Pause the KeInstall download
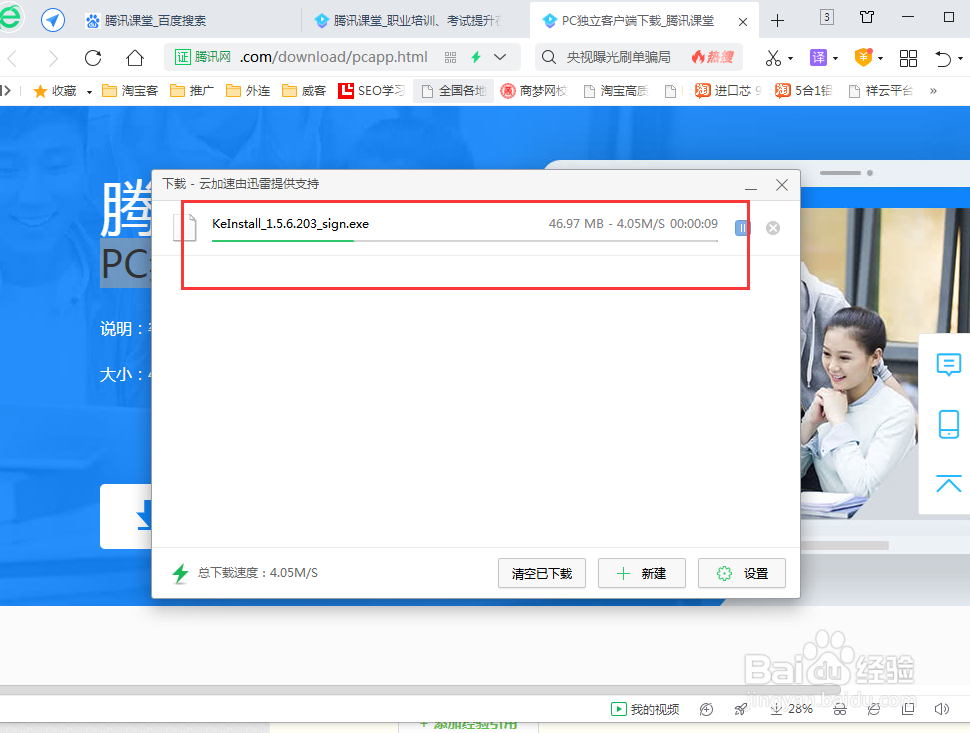 pyautogui.click(x=742, y=228)
